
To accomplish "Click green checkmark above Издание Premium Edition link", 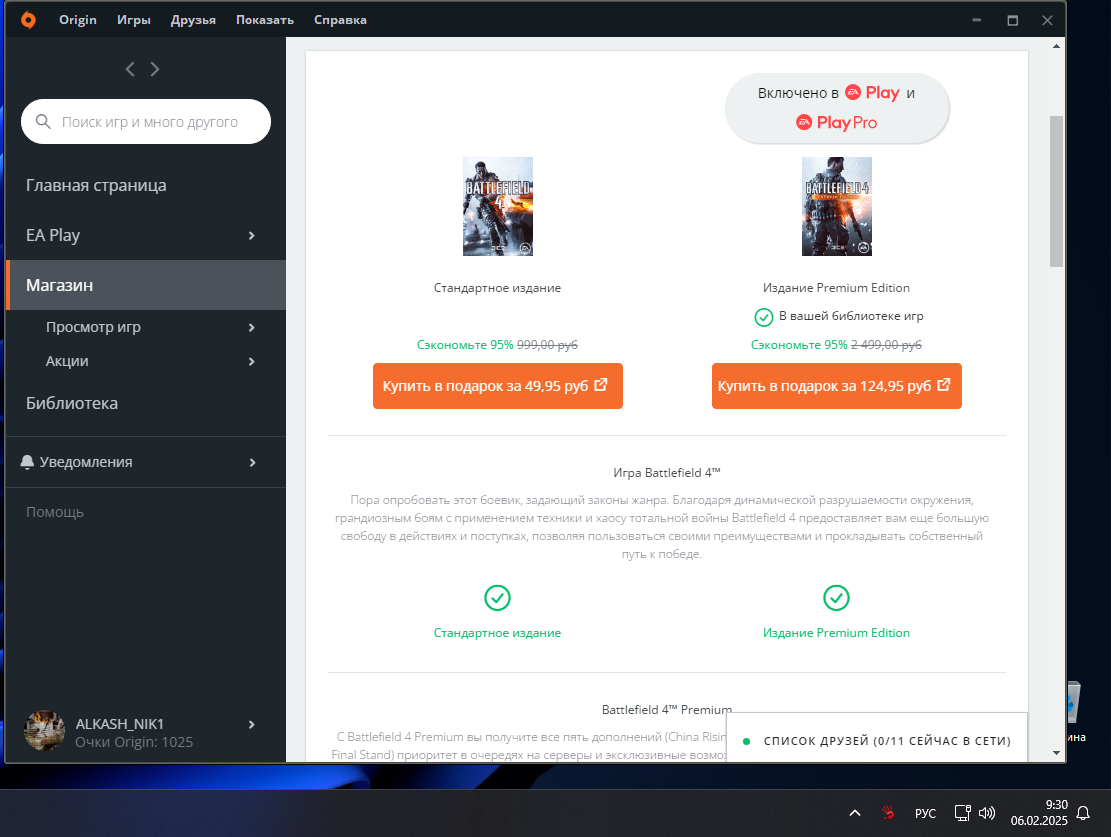I will 836,597.
